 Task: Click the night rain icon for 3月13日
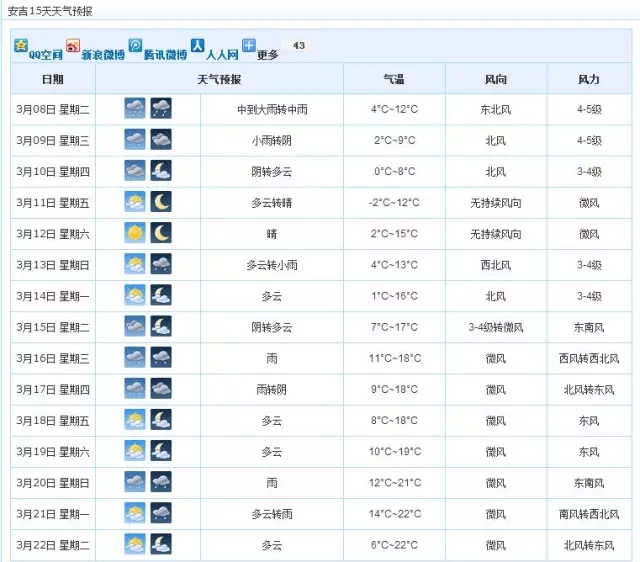click(x=161, y=264)
